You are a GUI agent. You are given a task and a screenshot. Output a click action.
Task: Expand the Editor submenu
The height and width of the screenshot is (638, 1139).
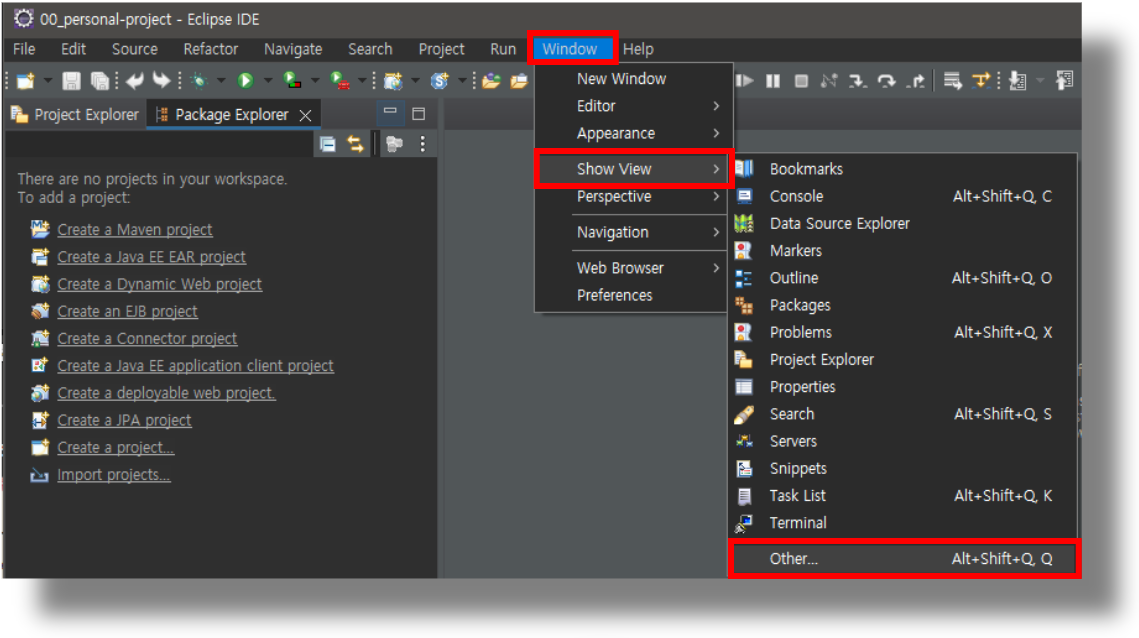click(x=632, y=106)
